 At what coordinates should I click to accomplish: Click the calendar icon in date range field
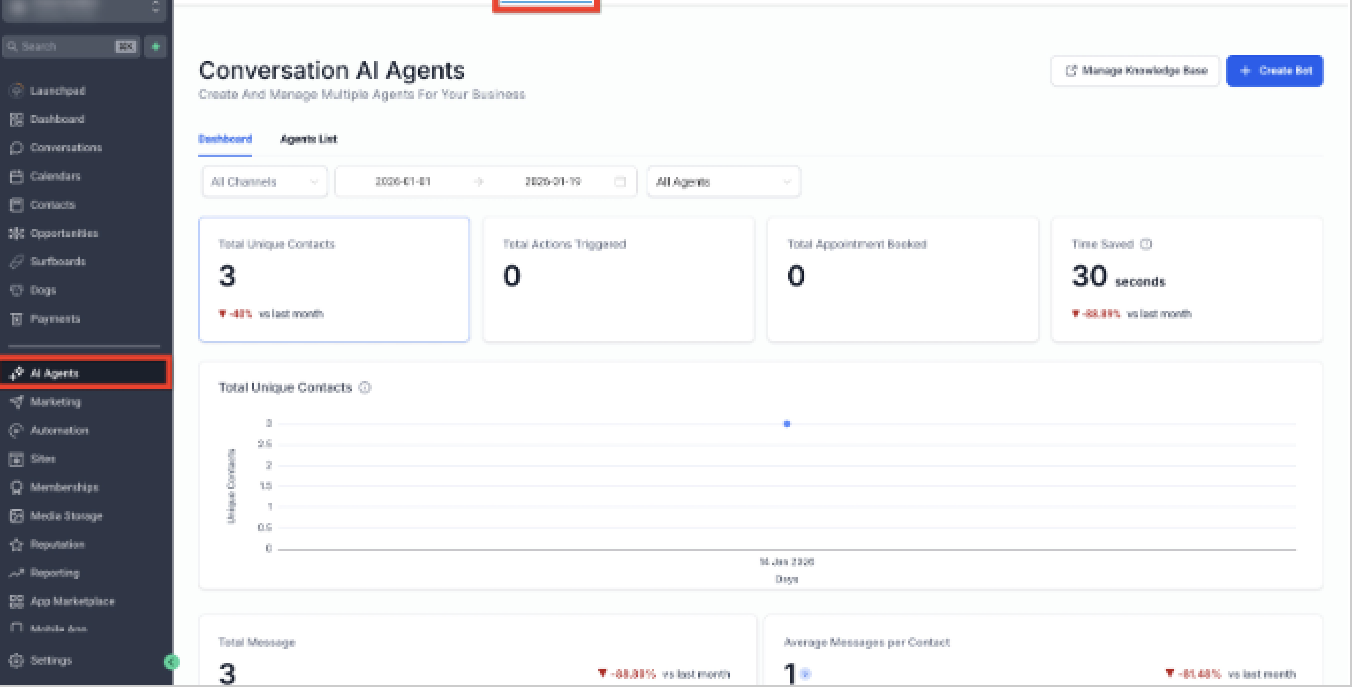620,182
